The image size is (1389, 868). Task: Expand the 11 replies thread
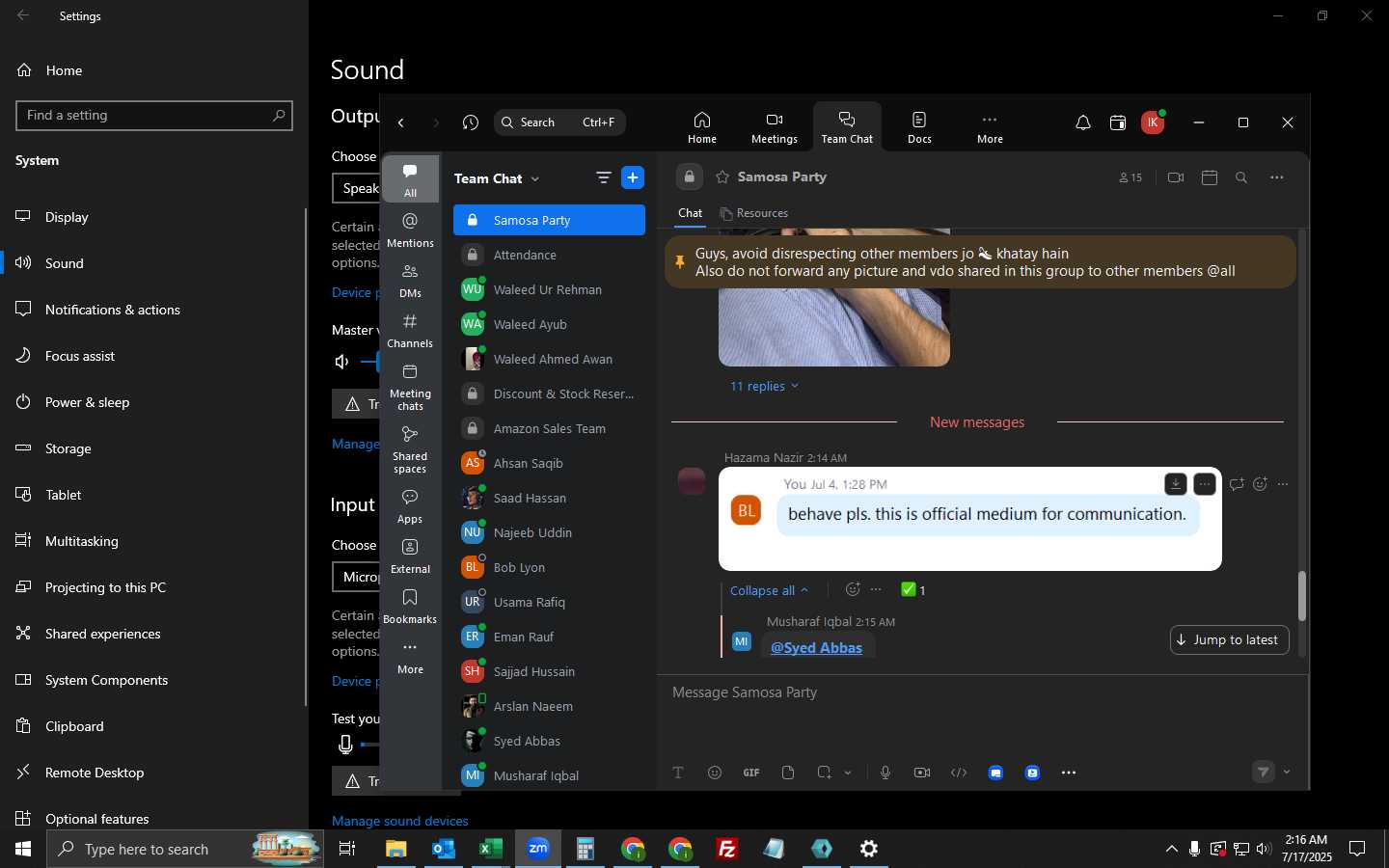(765, 386)
